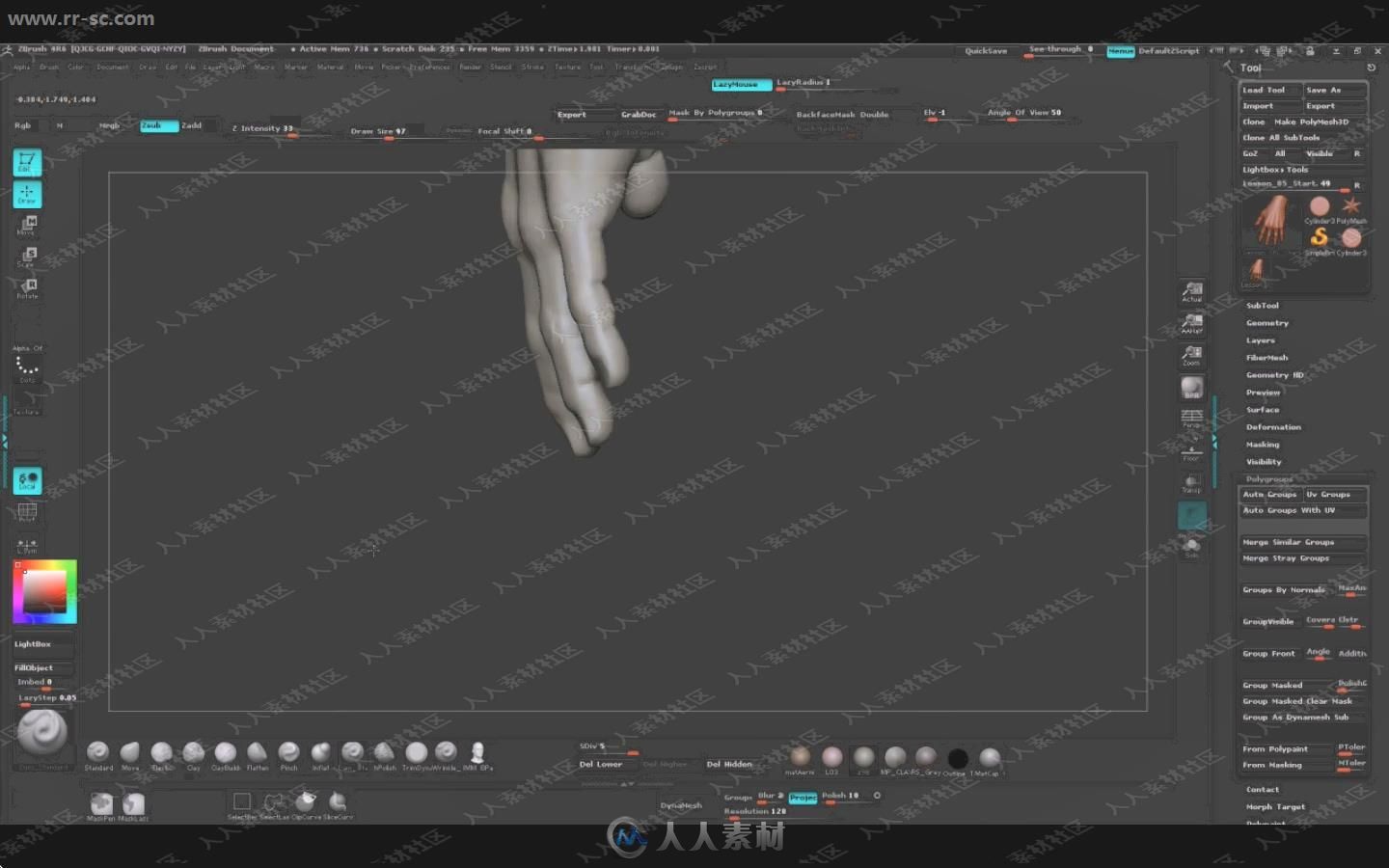Click the Zoom document icon
Screen dimensions: 1389x868
coord(1192,355)
